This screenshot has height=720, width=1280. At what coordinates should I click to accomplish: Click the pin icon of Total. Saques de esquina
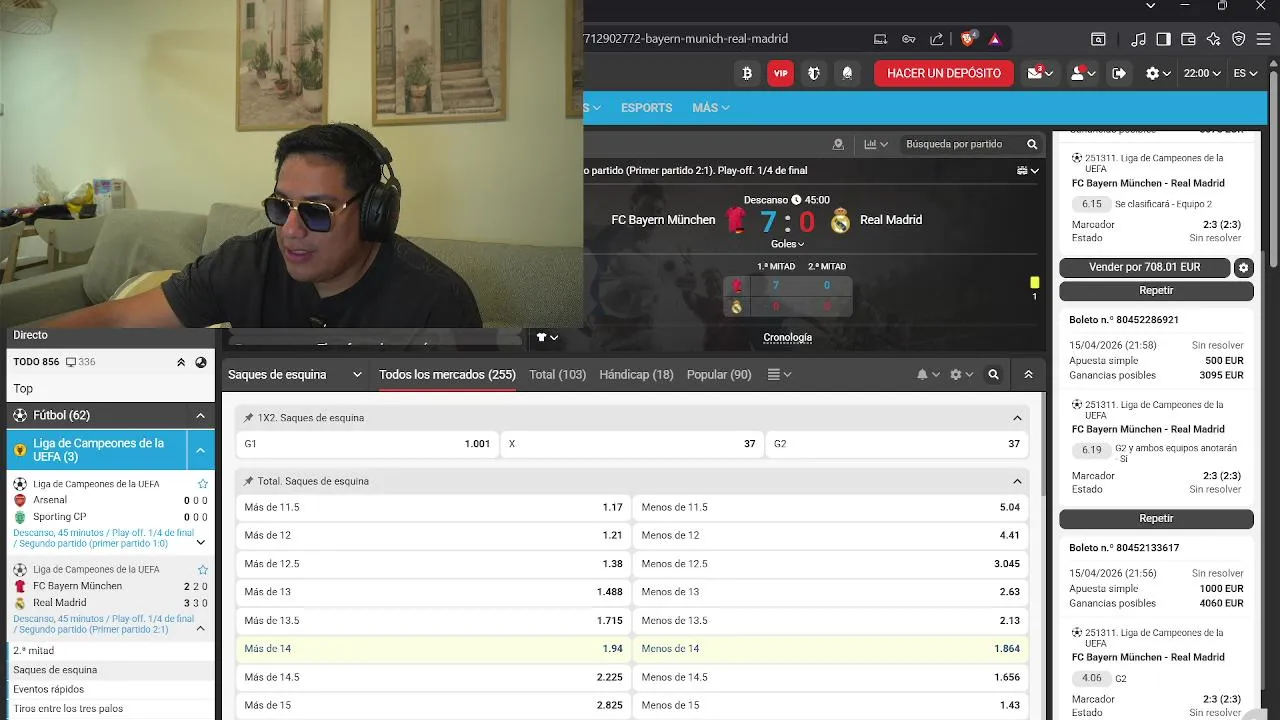click(x=249, y=481)
